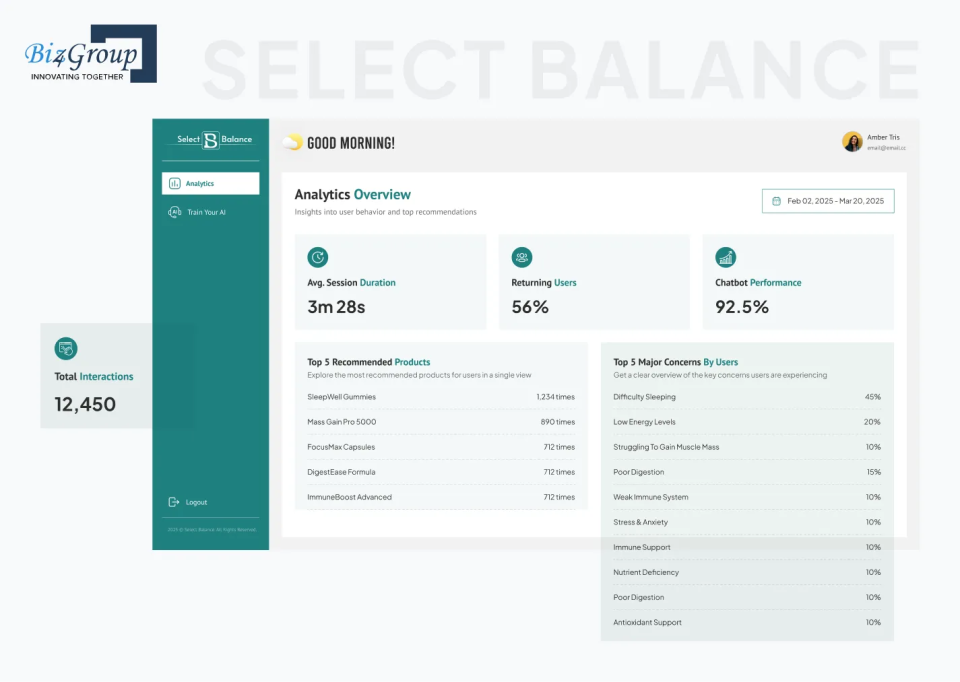Select the Analytics bar chart icon in sidebar
Image resolution: width=960 pixels, height=682 pixels.
tap(174, 183)
